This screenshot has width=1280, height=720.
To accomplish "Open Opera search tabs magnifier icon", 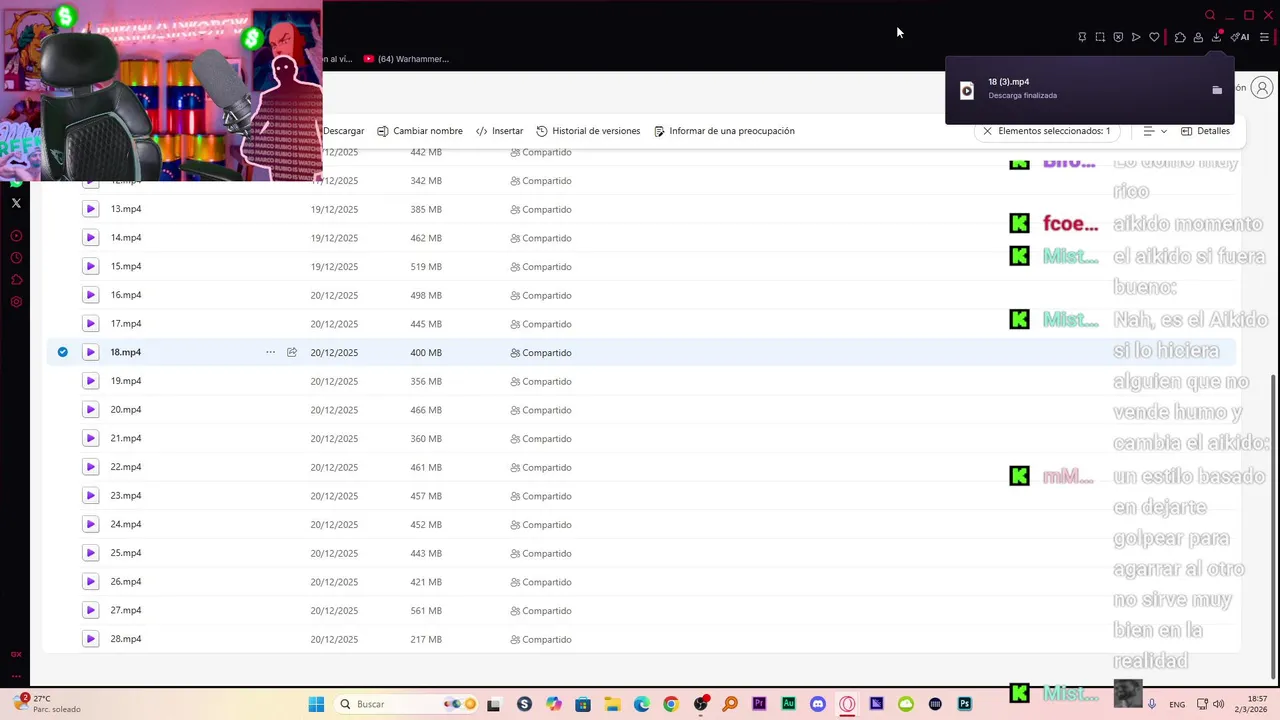I will (1210, 15).
